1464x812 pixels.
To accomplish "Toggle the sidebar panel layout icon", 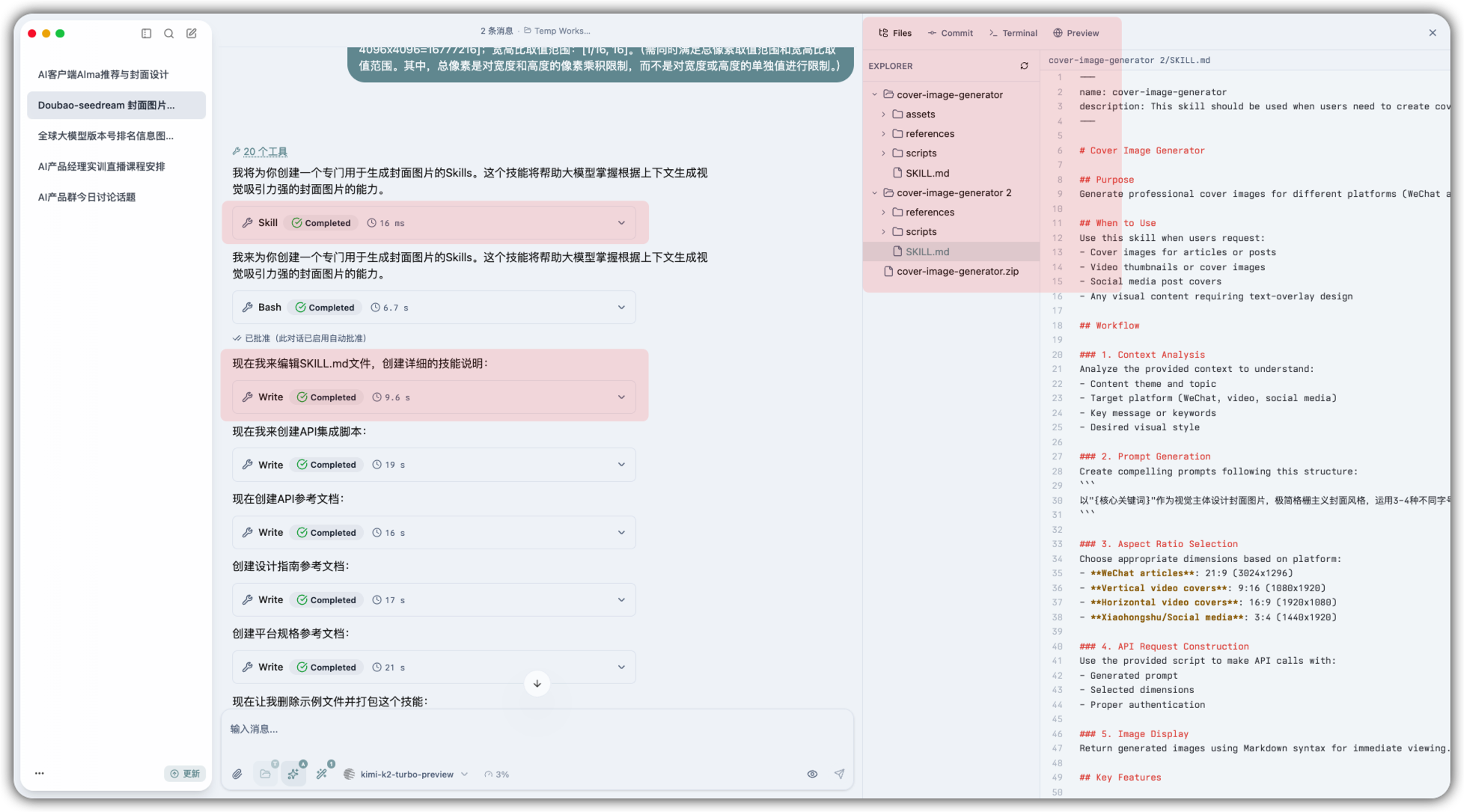I will point(147,33).
